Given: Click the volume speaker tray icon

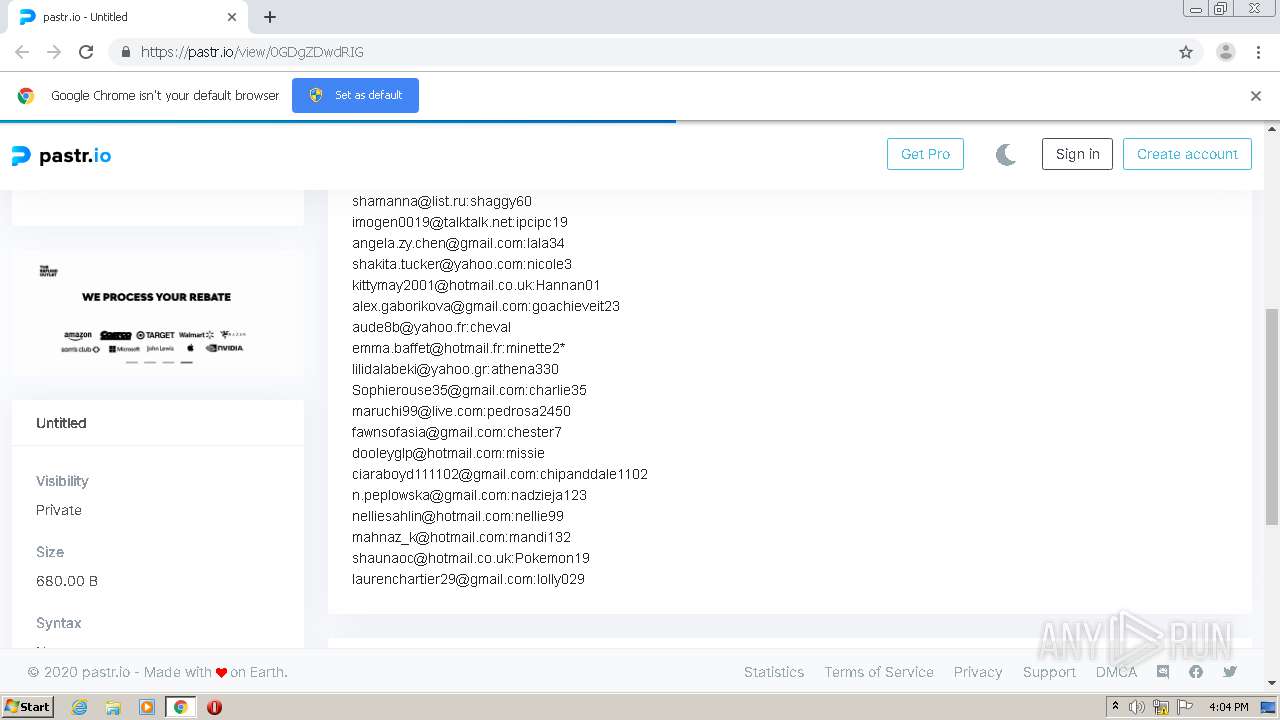Looking at the screenshot, I should [1137, 707].
